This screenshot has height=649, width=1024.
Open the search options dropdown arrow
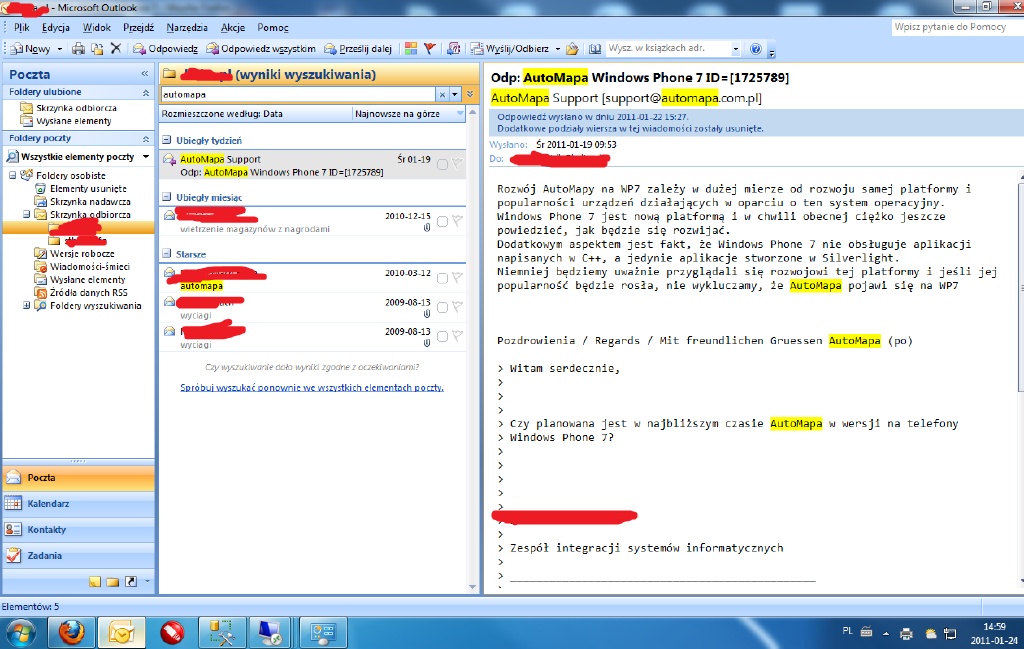point(455,95)
